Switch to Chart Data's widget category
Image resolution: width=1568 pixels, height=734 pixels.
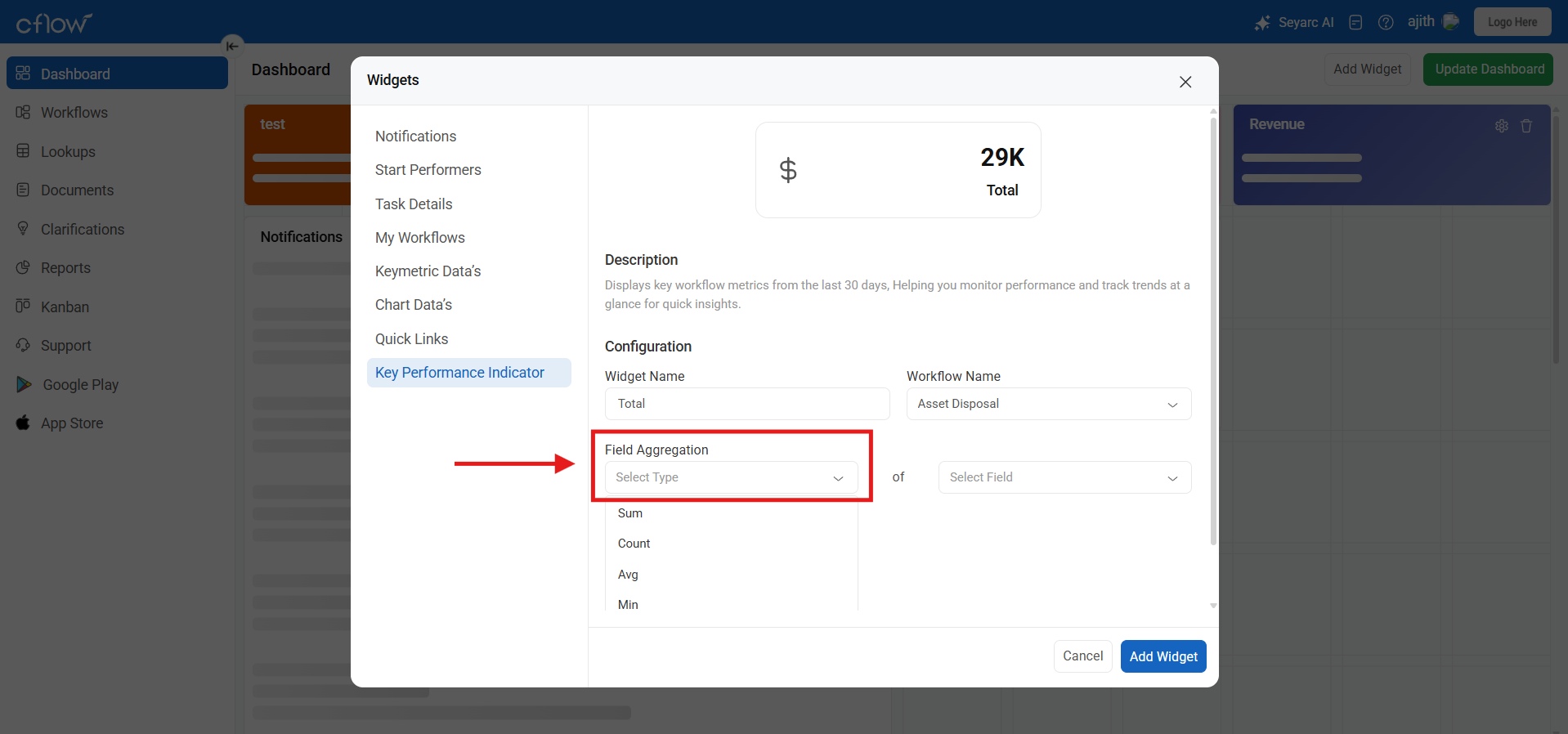point(414,305)
